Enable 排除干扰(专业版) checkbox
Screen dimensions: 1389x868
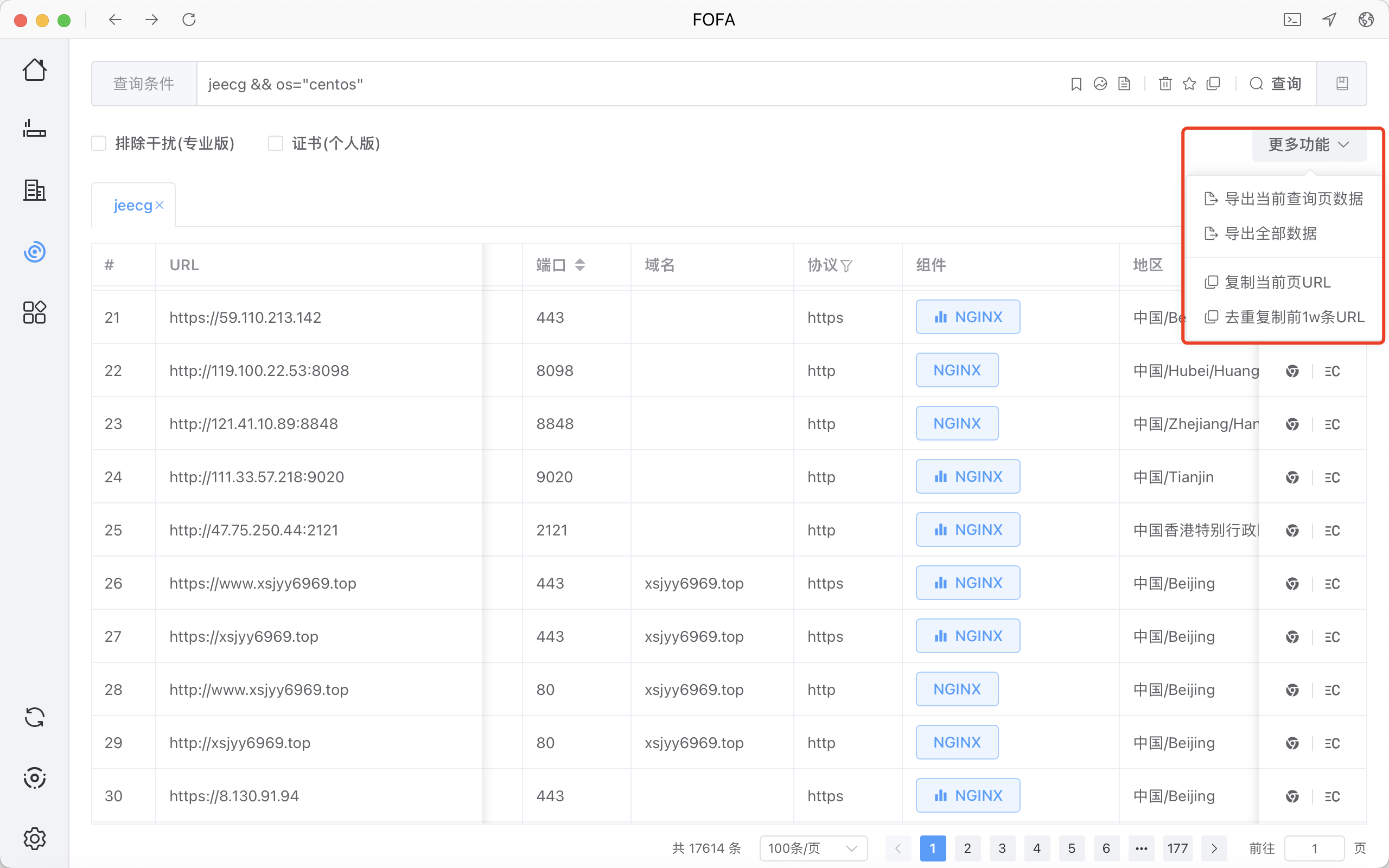coord(99,143)
